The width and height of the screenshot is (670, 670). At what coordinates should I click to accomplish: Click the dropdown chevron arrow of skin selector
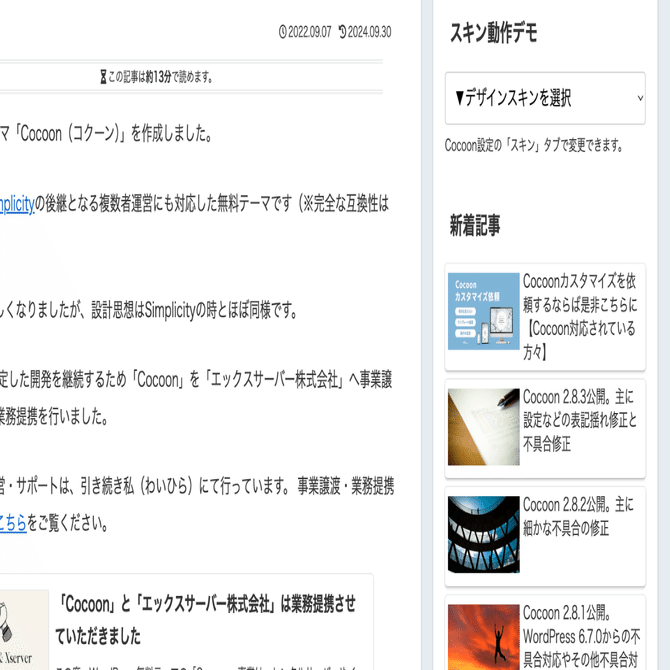(640, 98)
